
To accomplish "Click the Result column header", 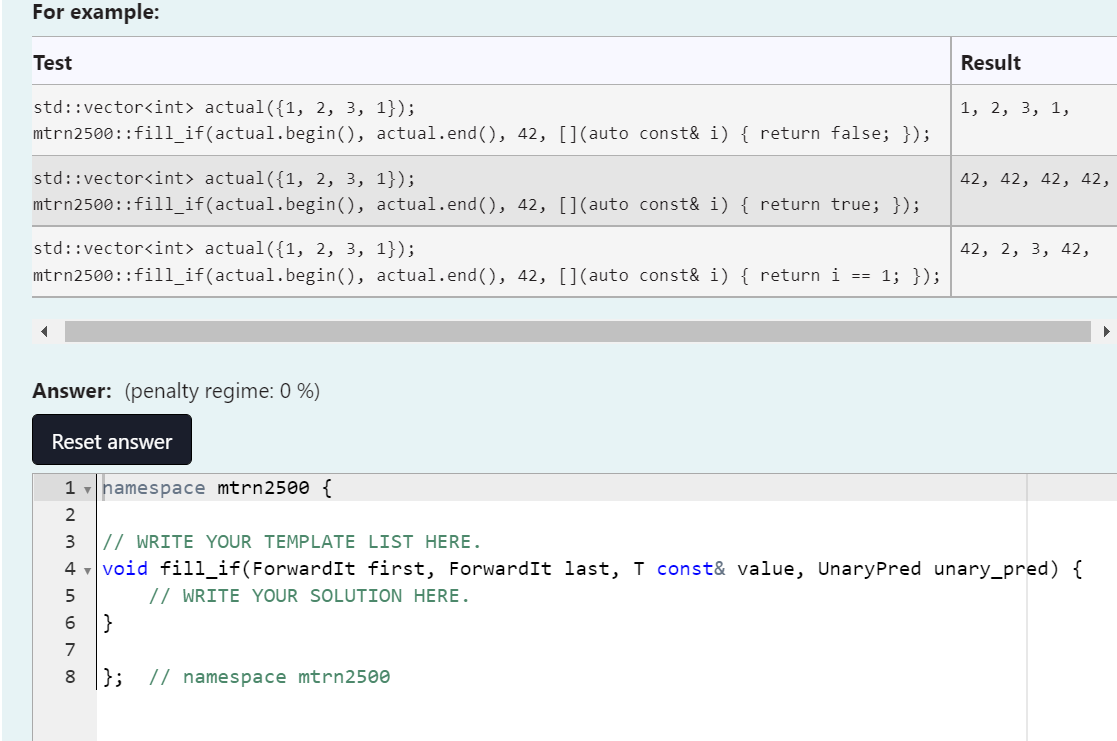I will pyautogui.click(x=990, y=62).
